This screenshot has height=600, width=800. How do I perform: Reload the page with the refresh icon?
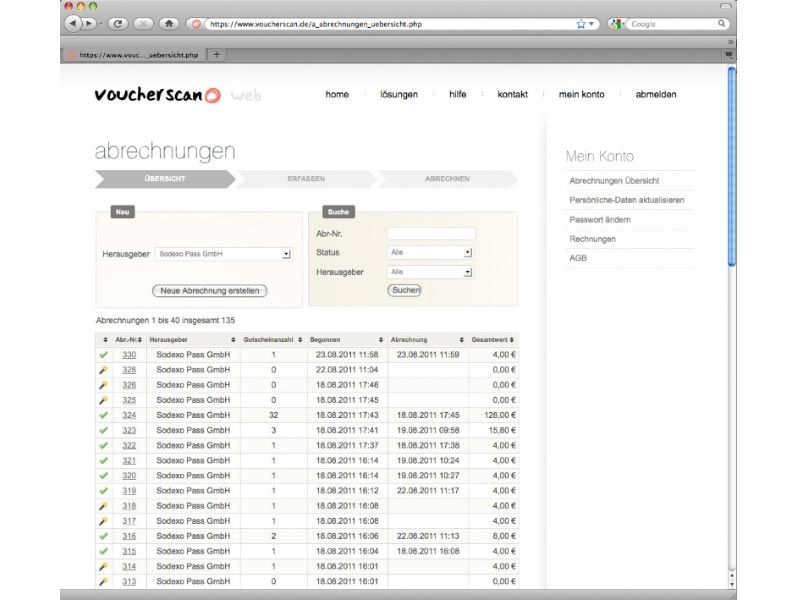point(118,23)
